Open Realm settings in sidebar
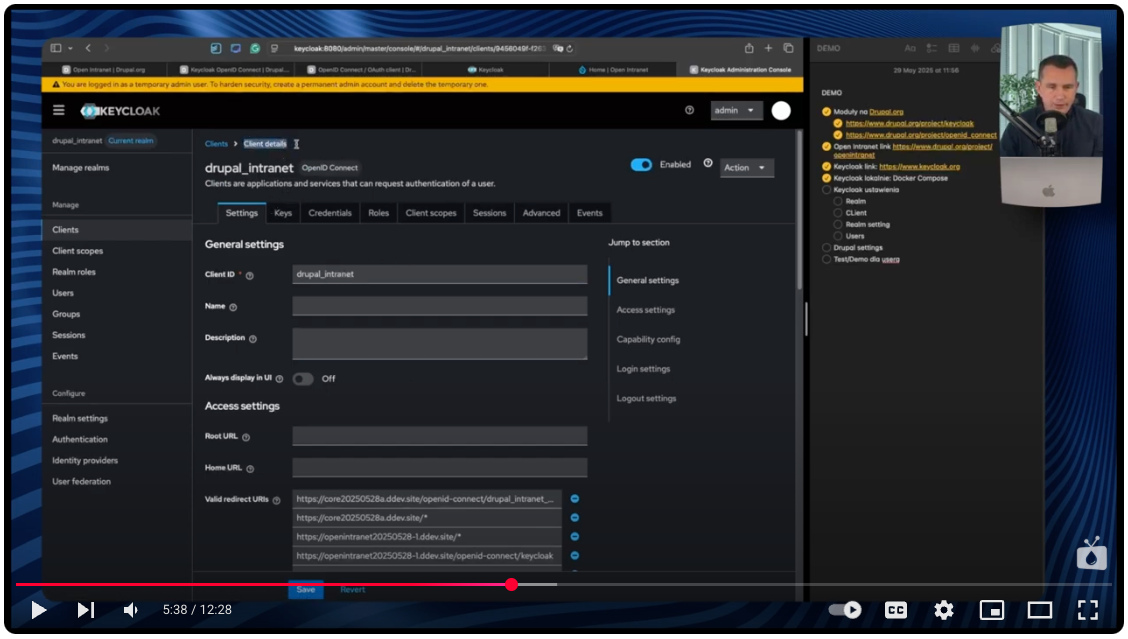Image resolution: width=1128 pixels, height=639 pixels. 80,418
